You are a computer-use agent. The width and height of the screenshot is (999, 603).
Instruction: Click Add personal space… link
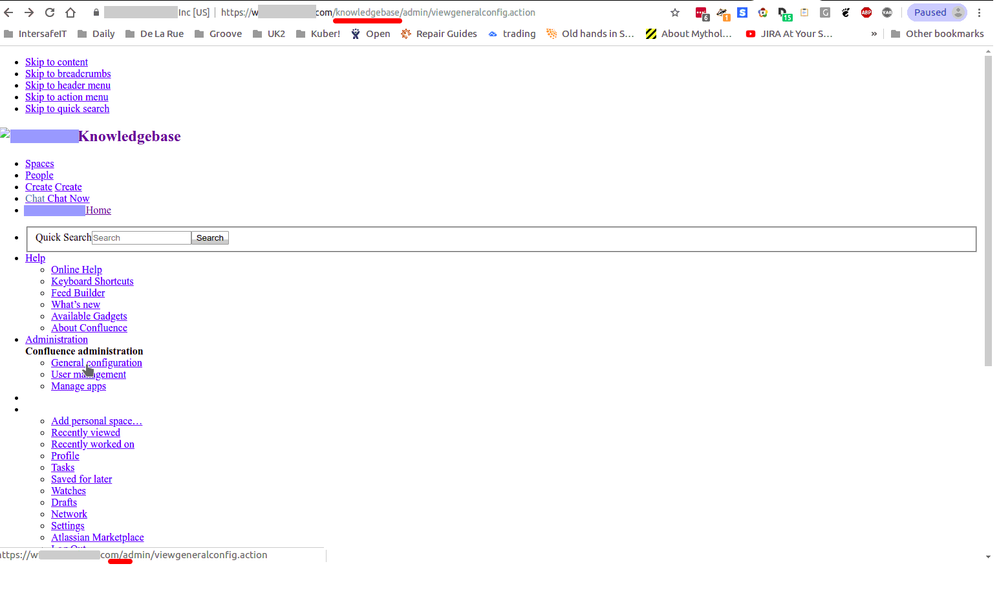tap(97, 421)
